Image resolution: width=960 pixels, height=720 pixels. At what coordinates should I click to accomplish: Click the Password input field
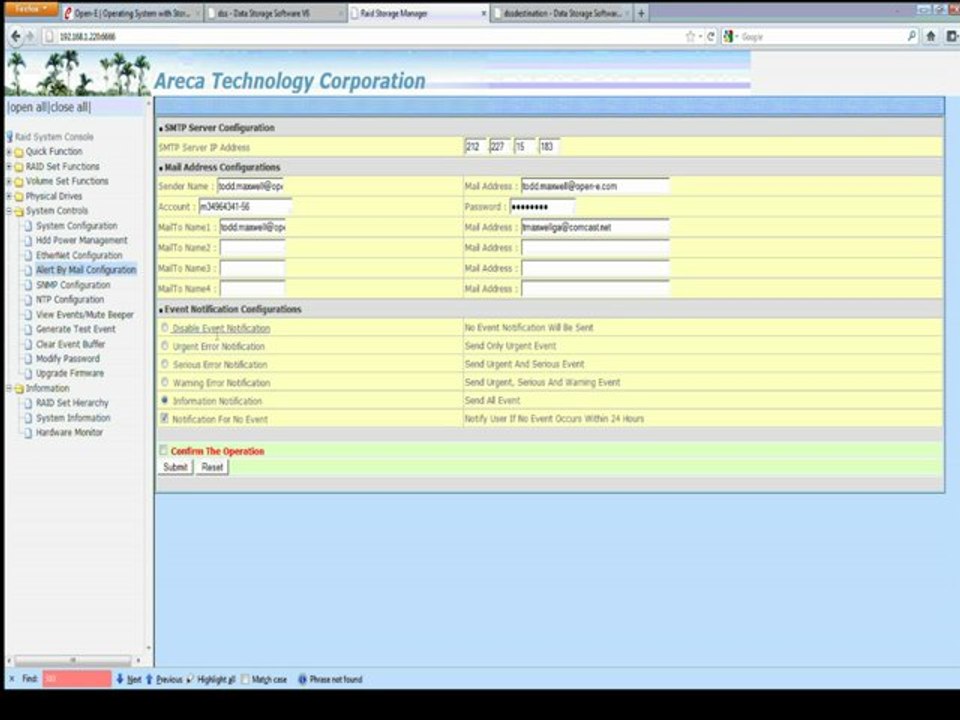(542, 207)
